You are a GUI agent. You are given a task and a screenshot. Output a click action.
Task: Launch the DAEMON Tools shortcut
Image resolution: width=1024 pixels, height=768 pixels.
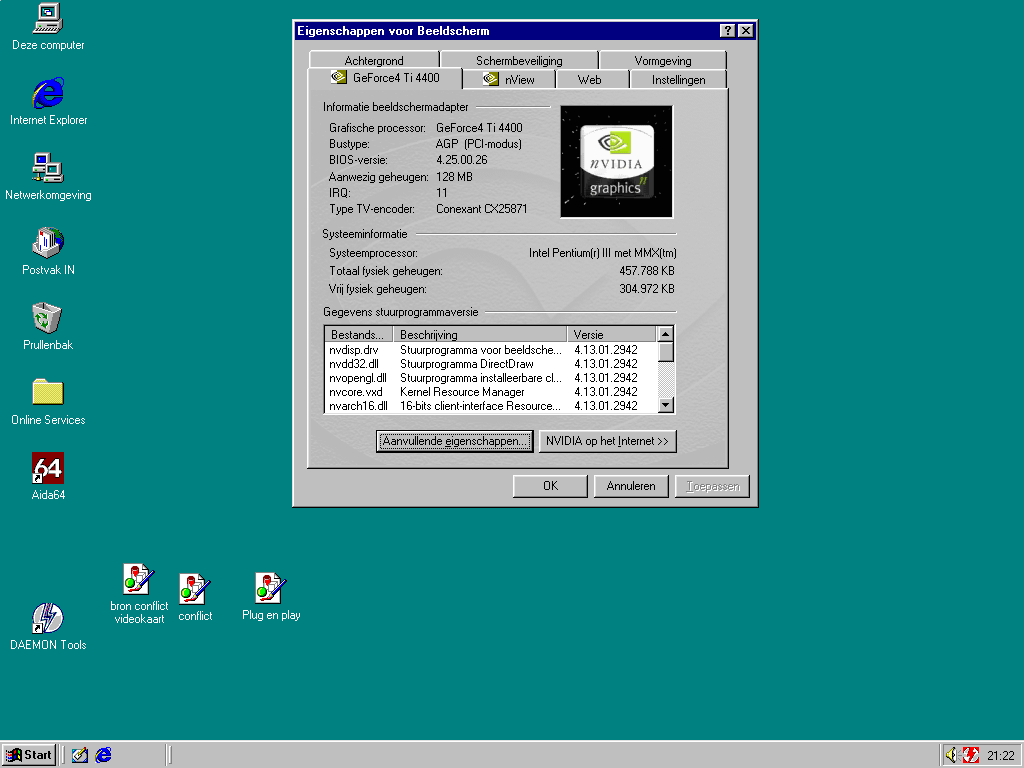point(47,619)
